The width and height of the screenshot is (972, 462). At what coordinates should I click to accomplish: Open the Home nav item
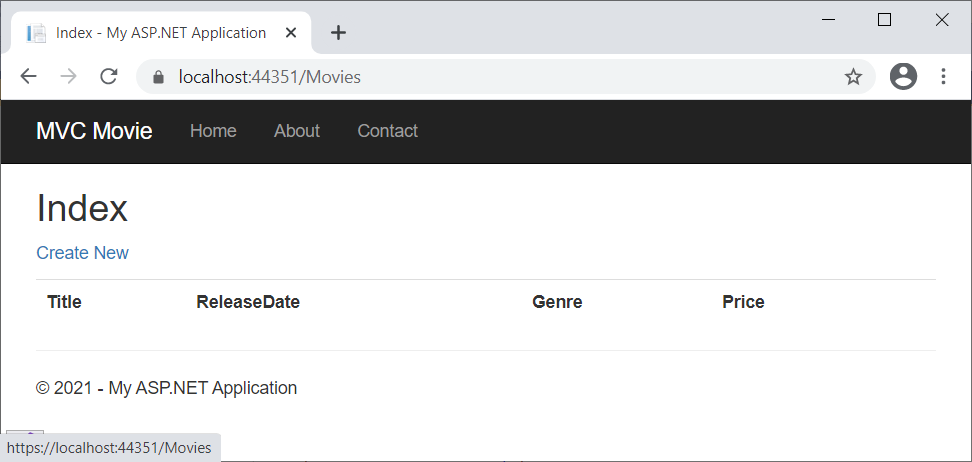[213, 131]
